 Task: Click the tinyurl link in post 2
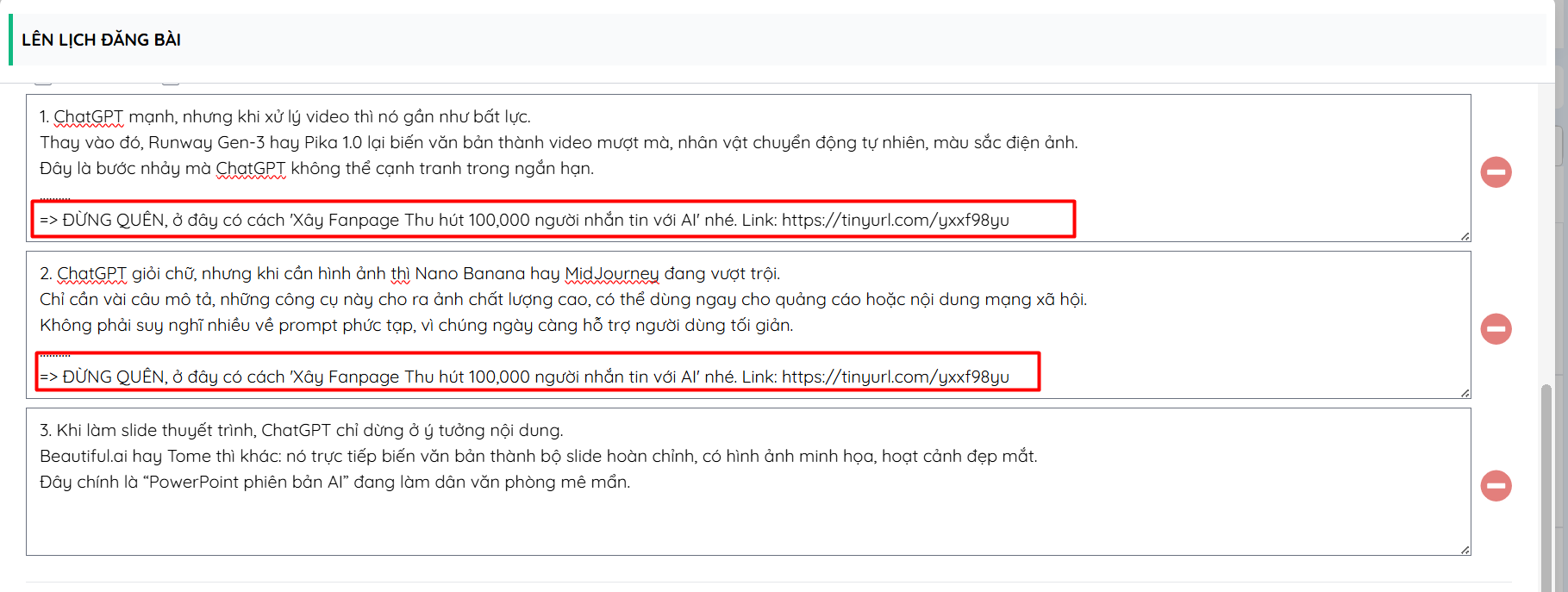[895, 377]
